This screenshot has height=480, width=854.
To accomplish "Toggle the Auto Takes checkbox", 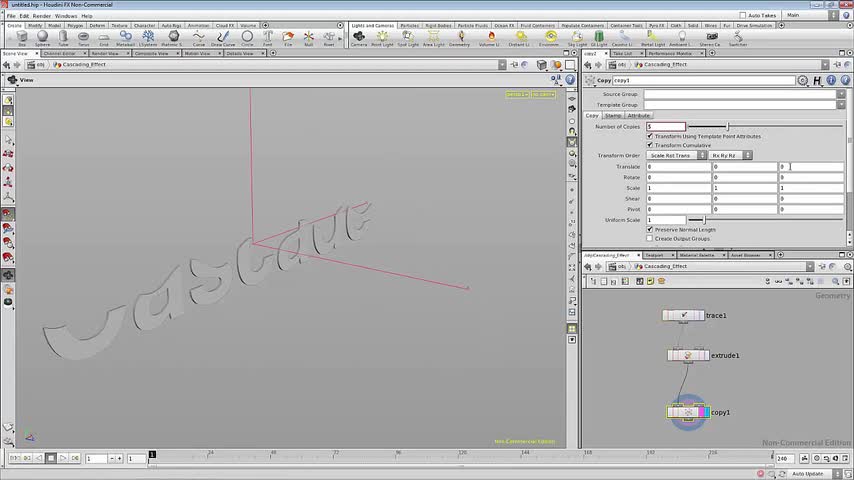I will click(x=742, y=15).
